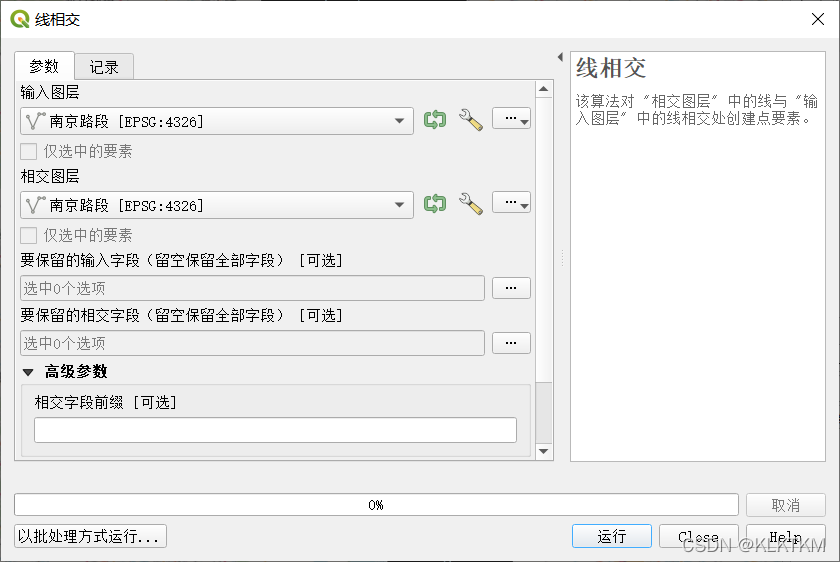
Task: Click iterate-over-layer icon for 相交图层
Action: click(434, 204)
